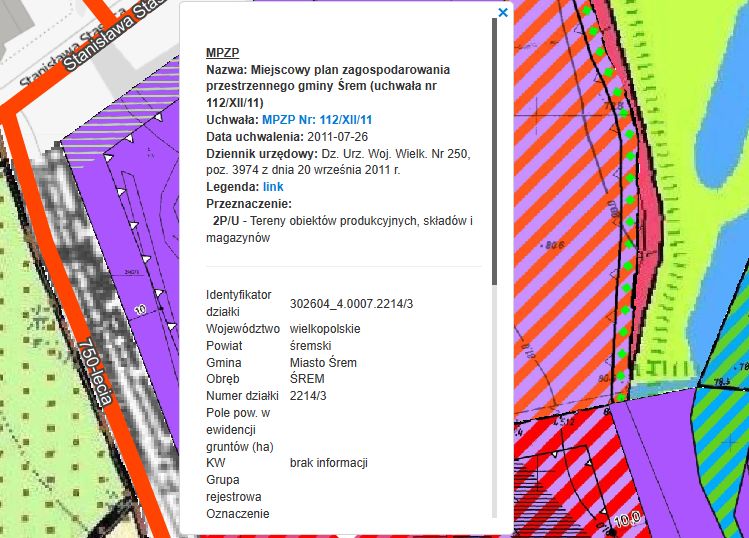Select the voivodeship value wielkopolskie

click(325, 329)
